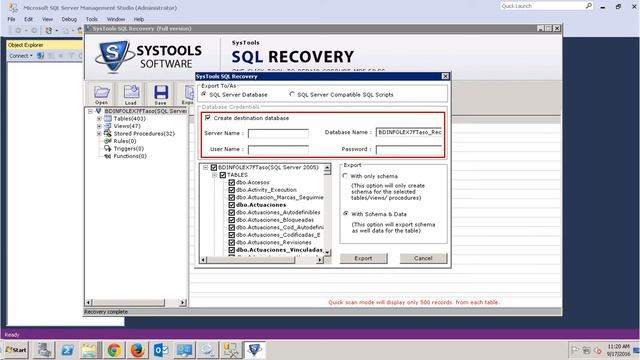Expand the Tables(403) node
Viewport: 640px width, 360px height.
[x=99, y=118]
